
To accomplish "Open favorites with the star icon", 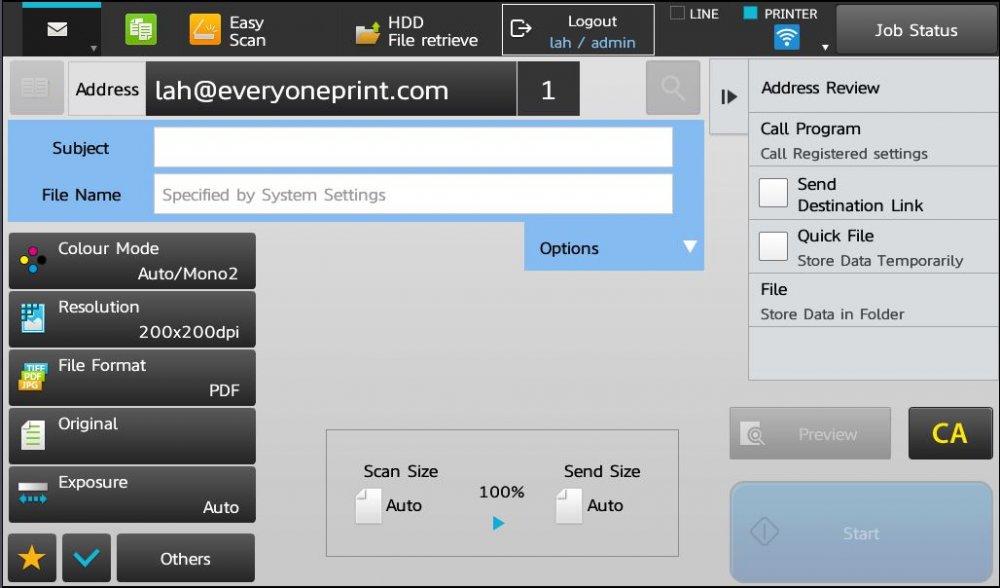I will click(32, 558).
